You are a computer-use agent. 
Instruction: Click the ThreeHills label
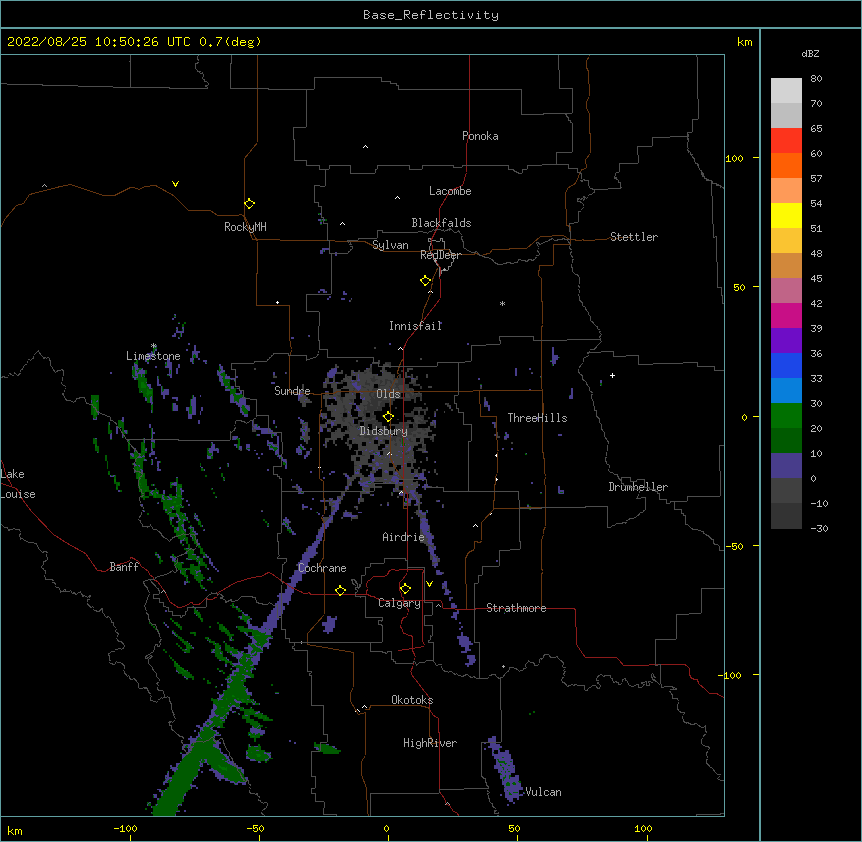(537, 418)
